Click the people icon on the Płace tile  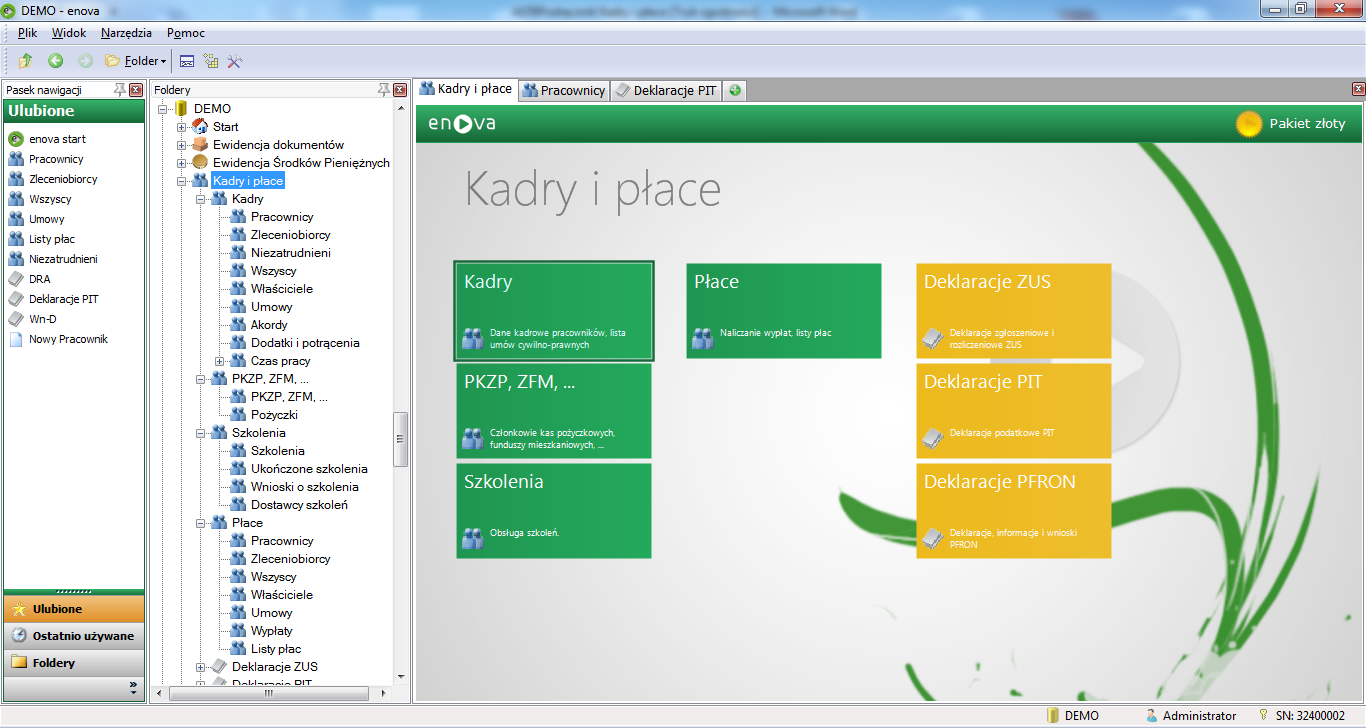[x=703, y=338]
